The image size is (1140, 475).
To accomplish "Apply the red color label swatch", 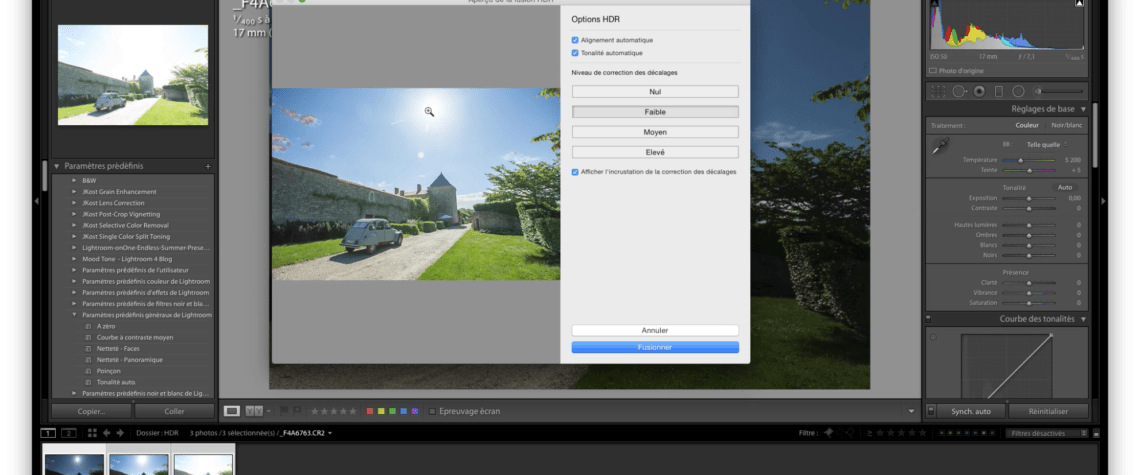I will tap(369, 411).
